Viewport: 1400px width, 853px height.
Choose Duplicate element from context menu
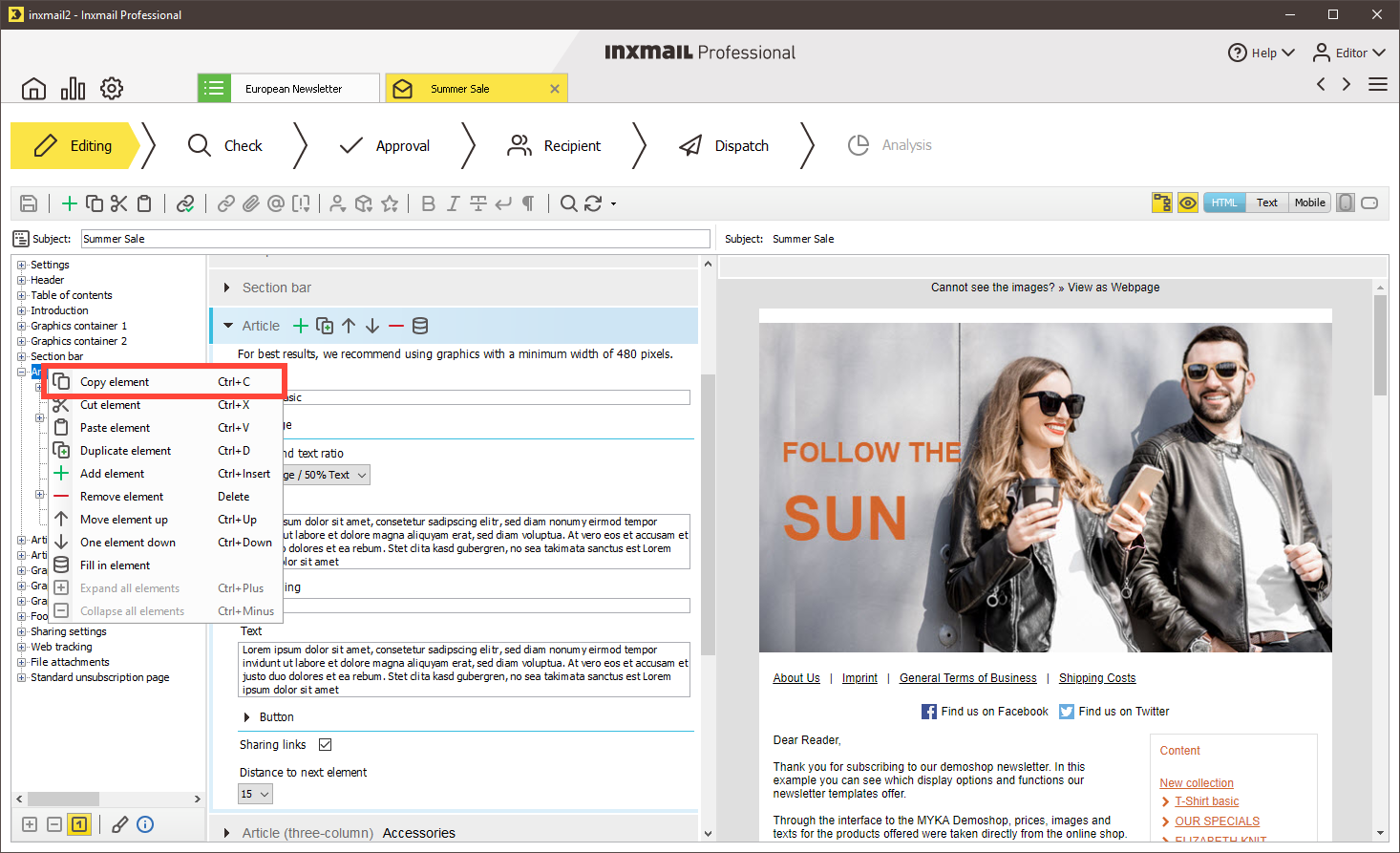164,451
